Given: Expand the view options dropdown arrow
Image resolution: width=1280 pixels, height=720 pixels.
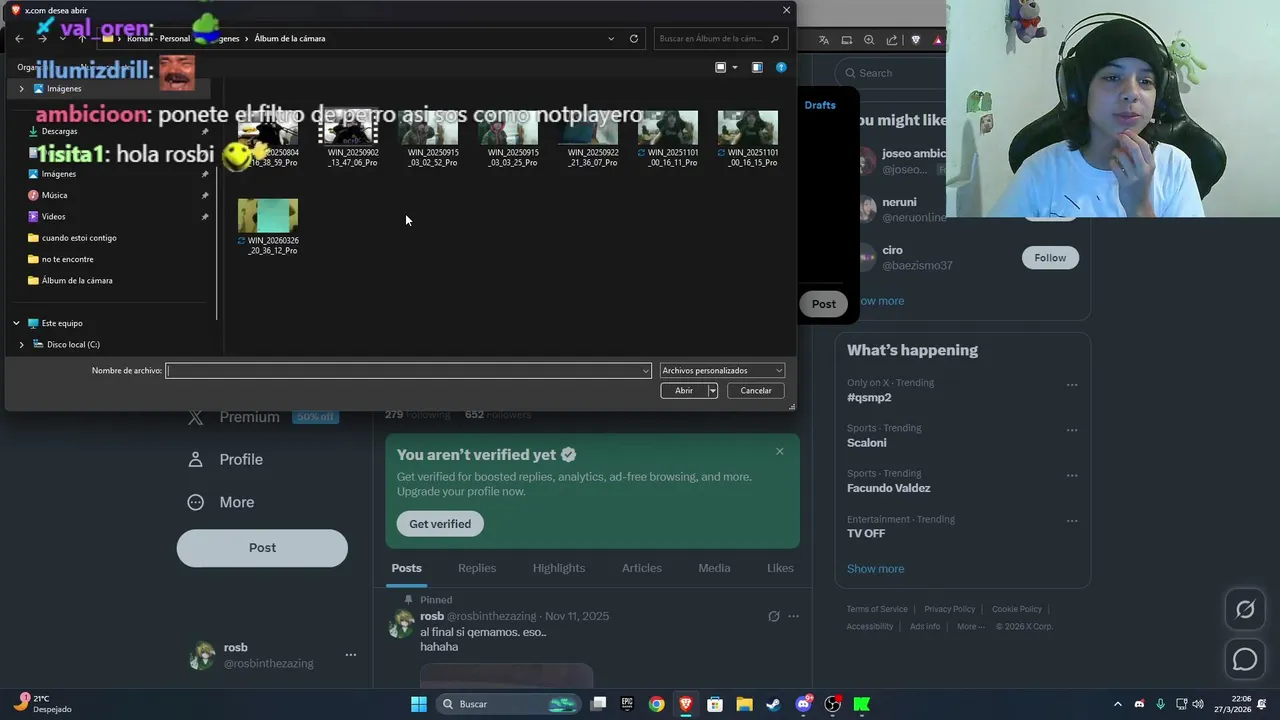Looking at the screenshot, I should click(x=735, y=67).
